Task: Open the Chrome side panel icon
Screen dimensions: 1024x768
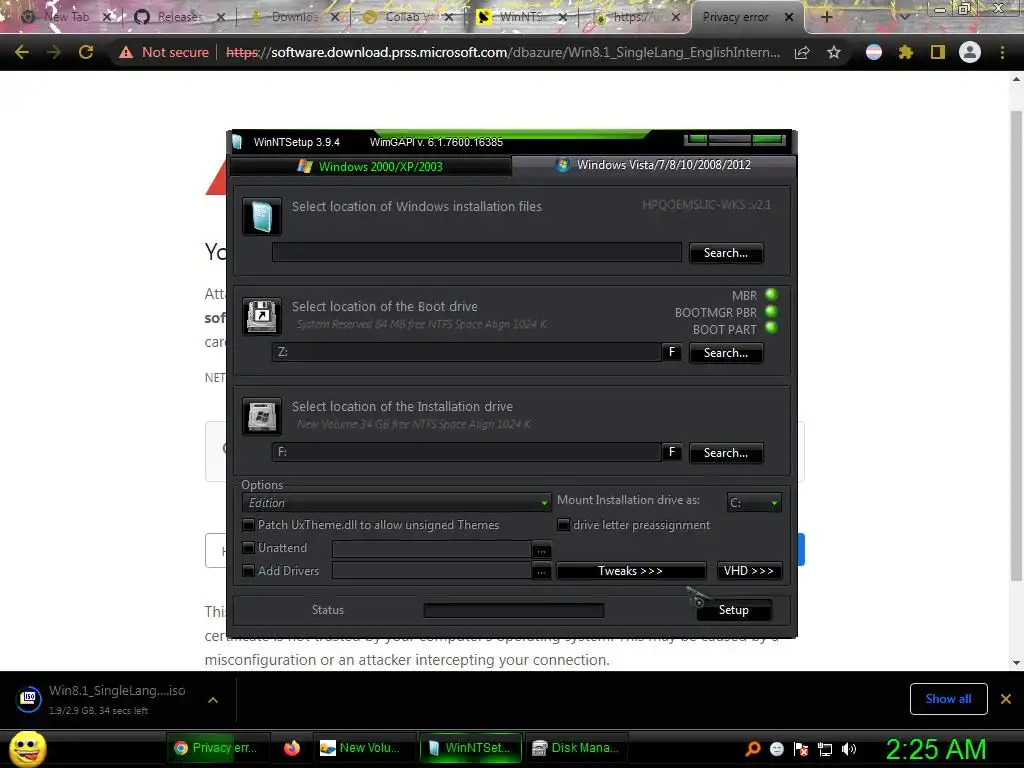Action: click(938, 52)
